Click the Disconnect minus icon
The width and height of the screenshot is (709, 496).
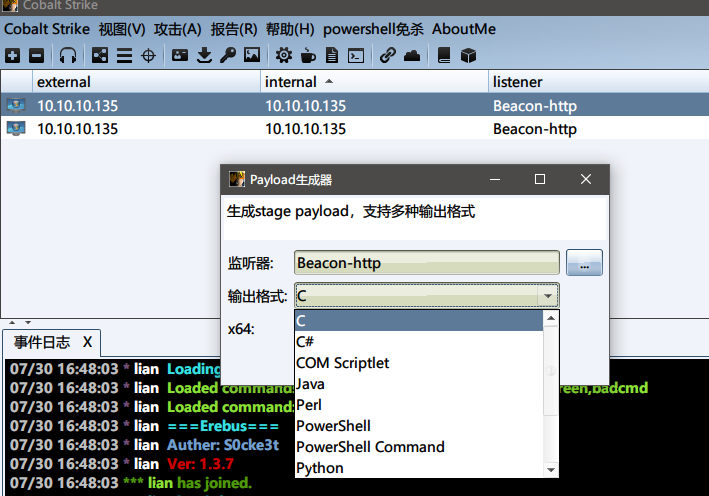tap(37, 56)
